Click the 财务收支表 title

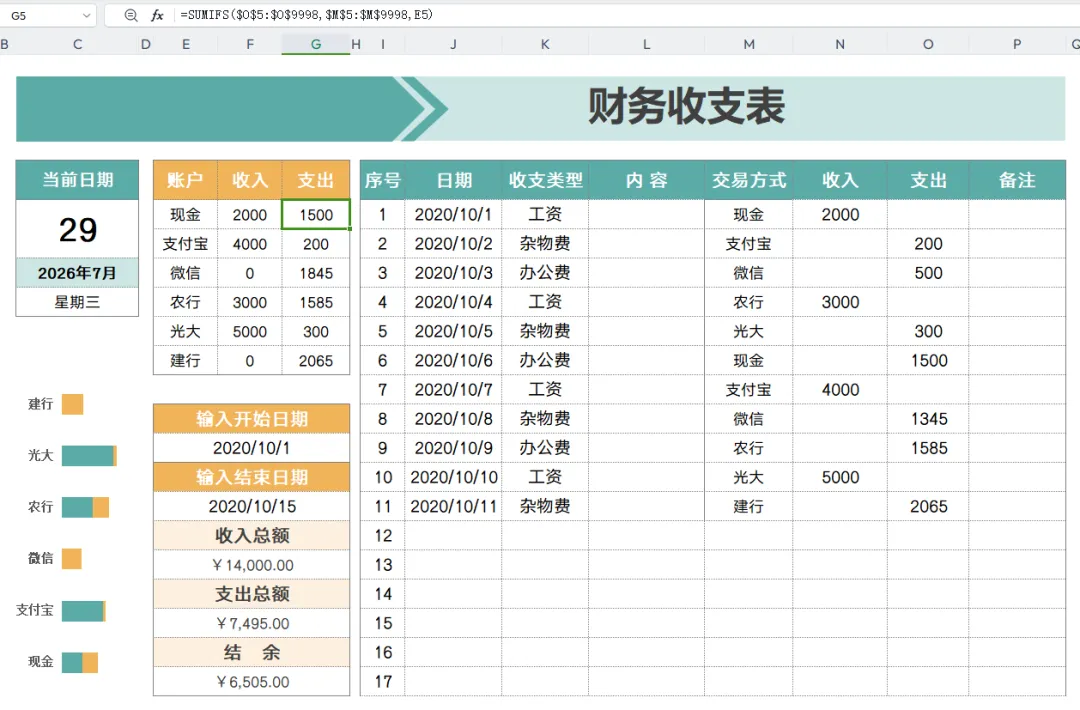686,107
